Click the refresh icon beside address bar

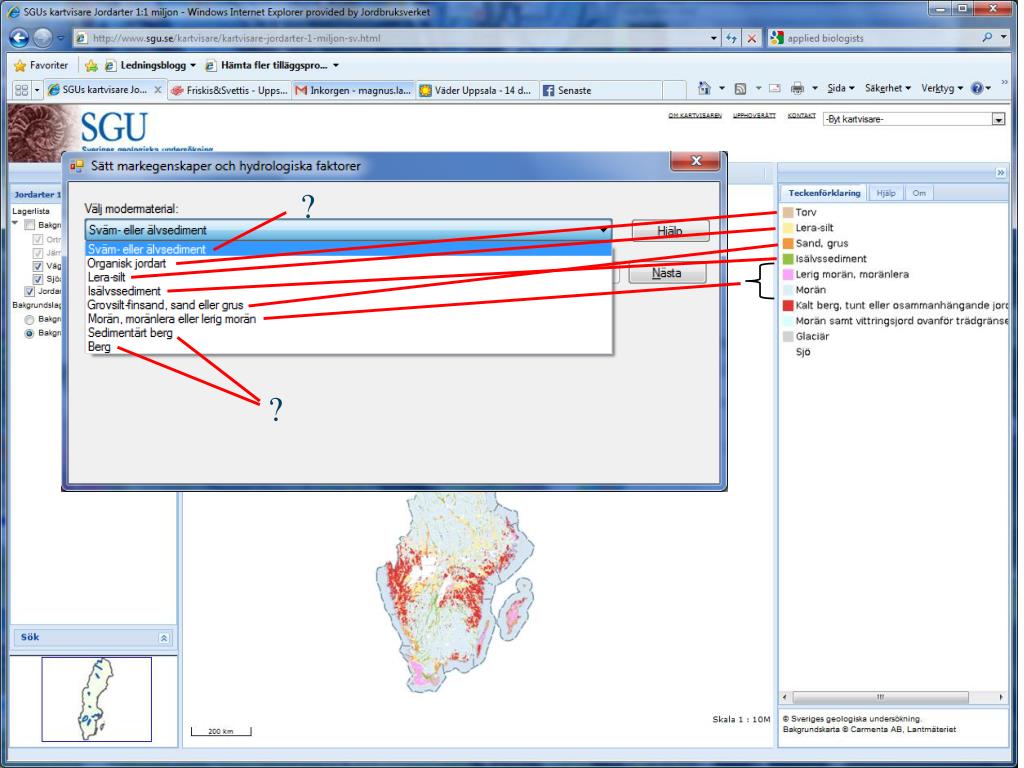click(x=731, y=39)
